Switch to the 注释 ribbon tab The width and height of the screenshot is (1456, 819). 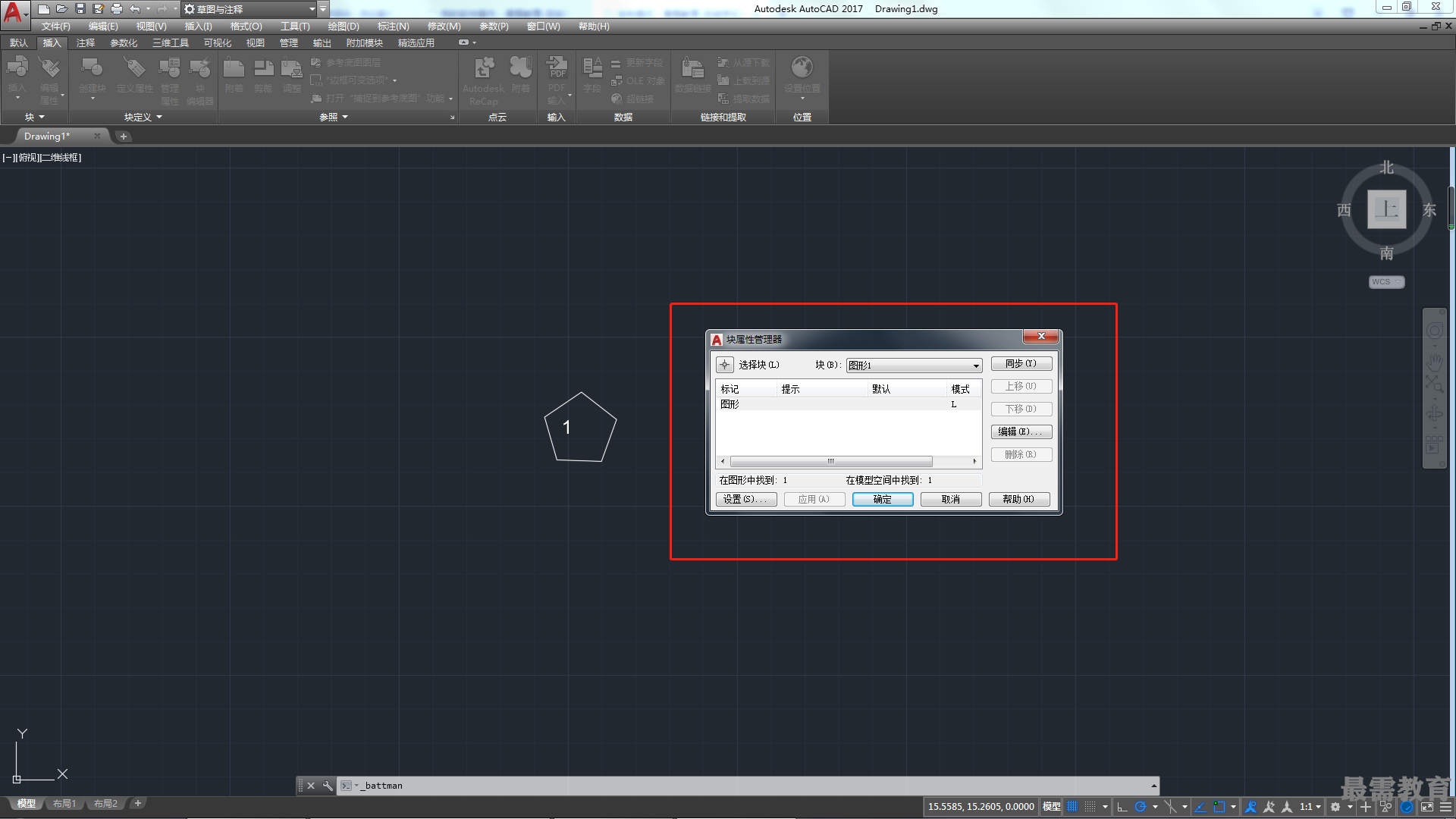pyautogui.click(x=86, y=43)
